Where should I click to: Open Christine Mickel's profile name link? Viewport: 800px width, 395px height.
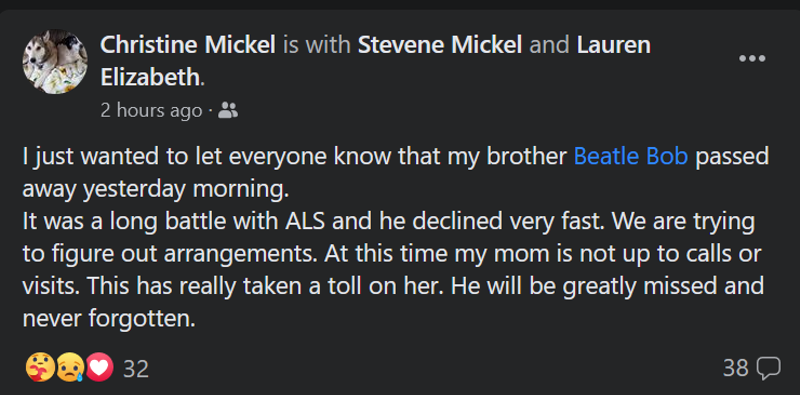188,45
